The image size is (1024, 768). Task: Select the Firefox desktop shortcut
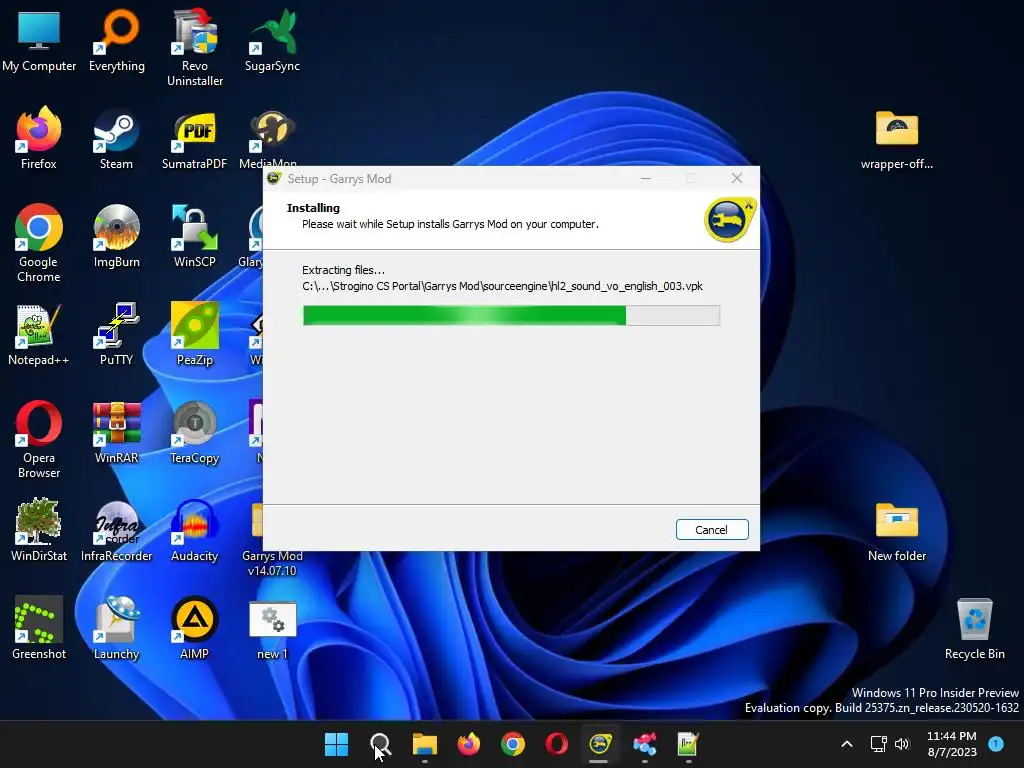(x=39, y=139)
